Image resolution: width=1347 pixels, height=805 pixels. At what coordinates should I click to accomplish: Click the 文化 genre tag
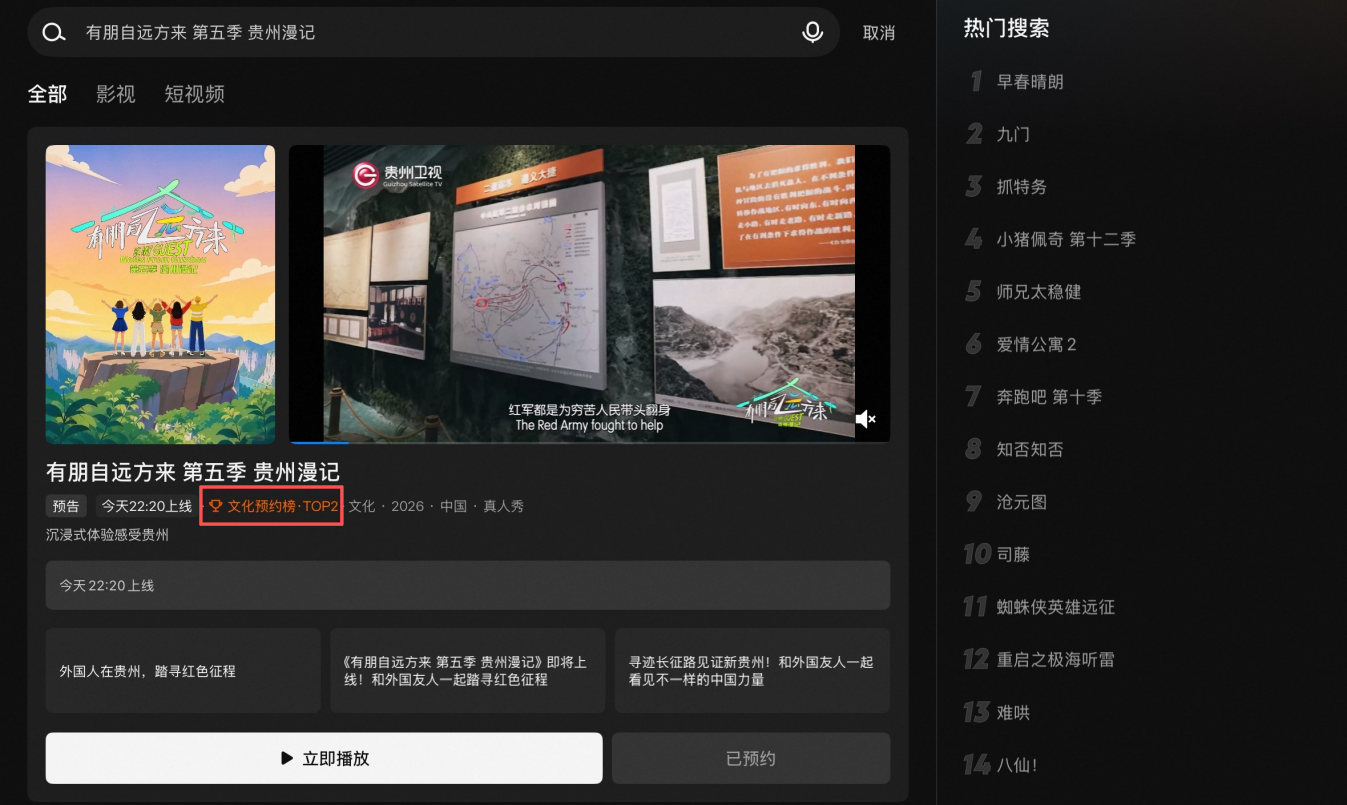point(362,506)
